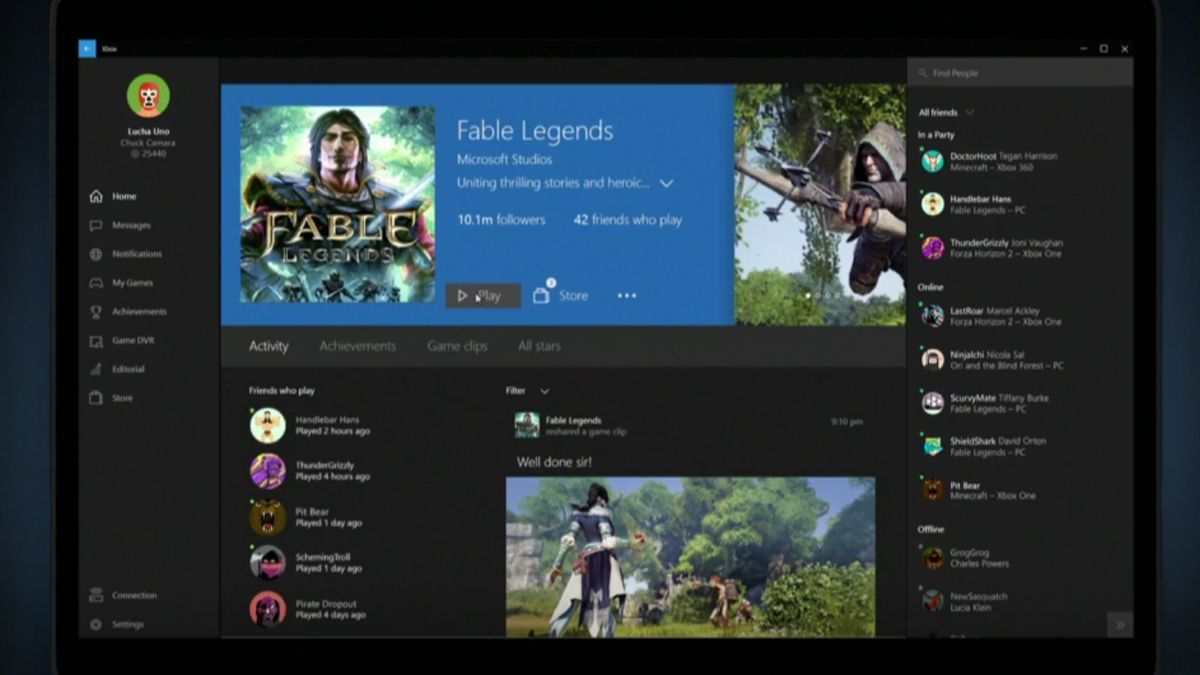Select ScurvyMate avatar in Online list
Image resolution: width=1200 pixels, height=675 pixels.
coord(933,403)
